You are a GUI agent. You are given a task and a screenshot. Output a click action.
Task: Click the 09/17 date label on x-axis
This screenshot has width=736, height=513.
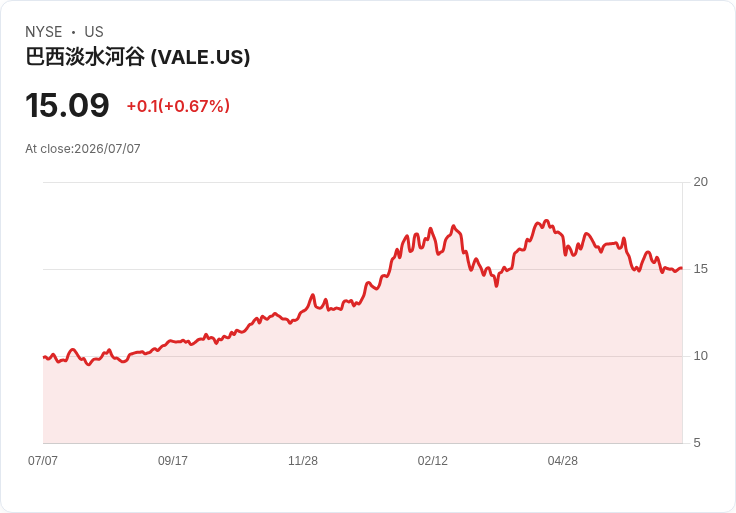[173, 460]
